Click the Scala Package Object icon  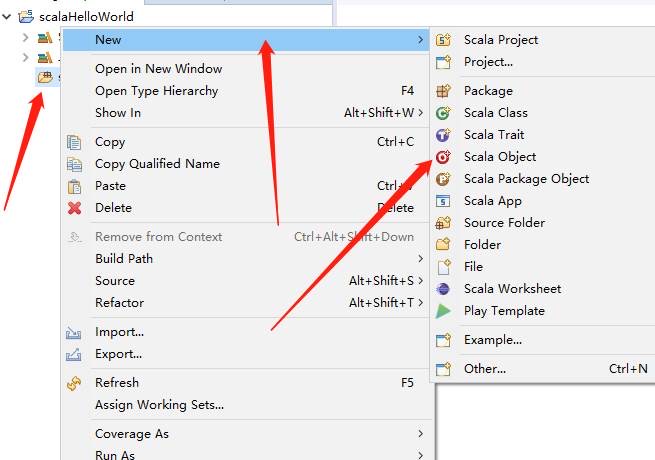click(x=444, y=179)
